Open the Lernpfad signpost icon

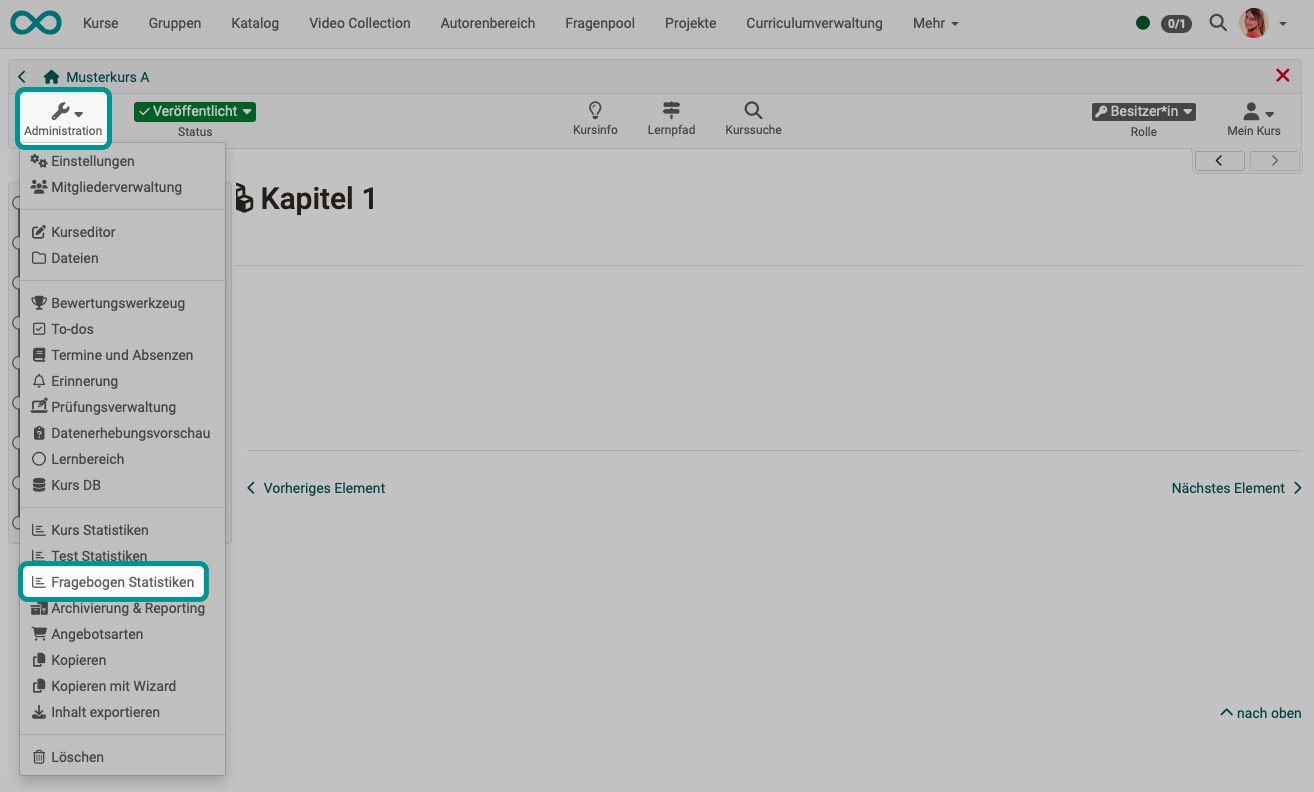click(671, 110)
